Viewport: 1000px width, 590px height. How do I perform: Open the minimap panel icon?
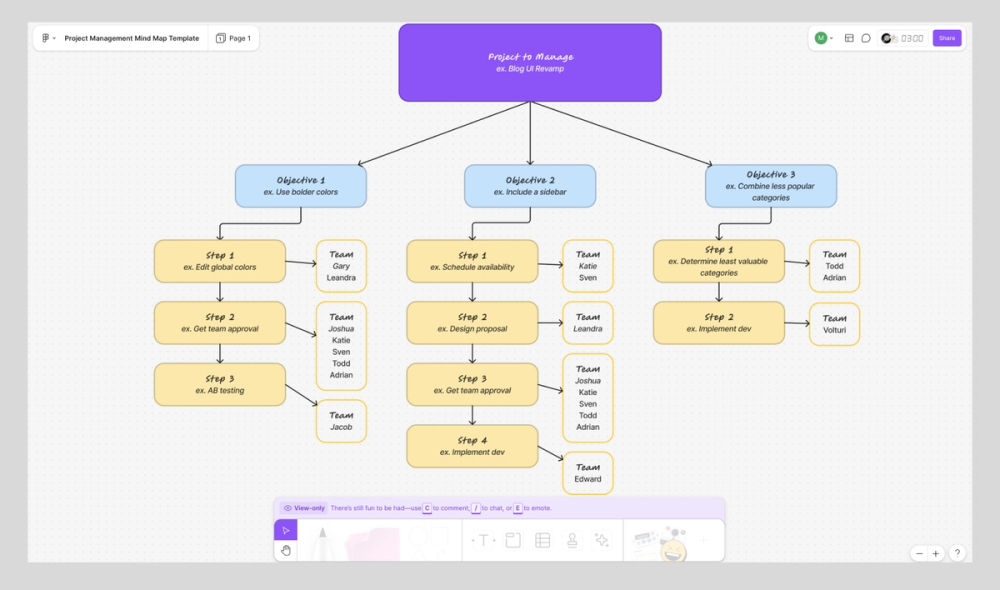[849, 38]
